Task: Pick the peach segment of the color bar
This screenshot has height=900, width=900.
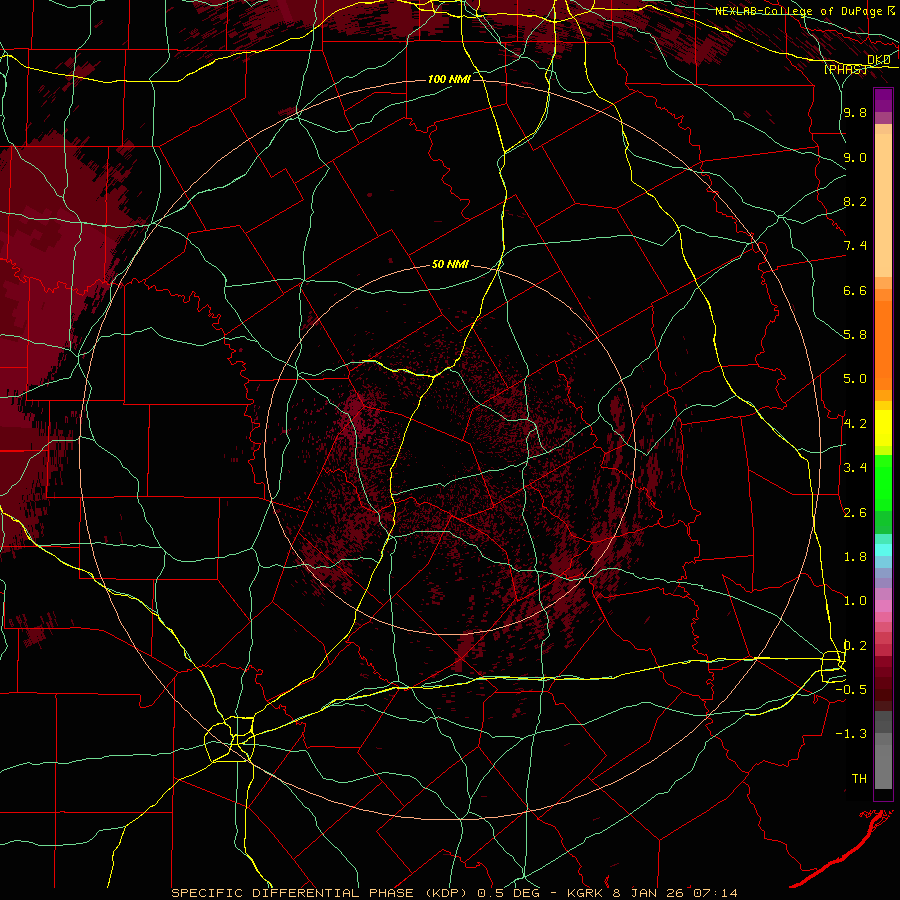Action: click(883, 205)
